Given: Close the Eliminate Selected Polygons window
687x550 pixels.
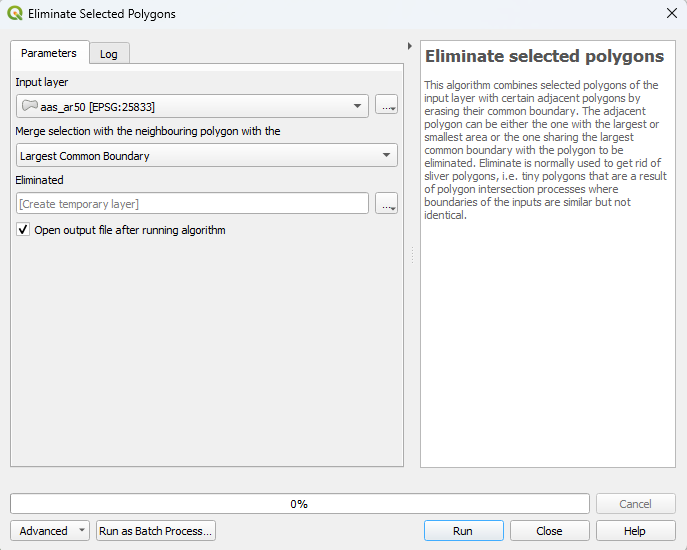Looking at the screenshot, I should (x=671, y=14).
